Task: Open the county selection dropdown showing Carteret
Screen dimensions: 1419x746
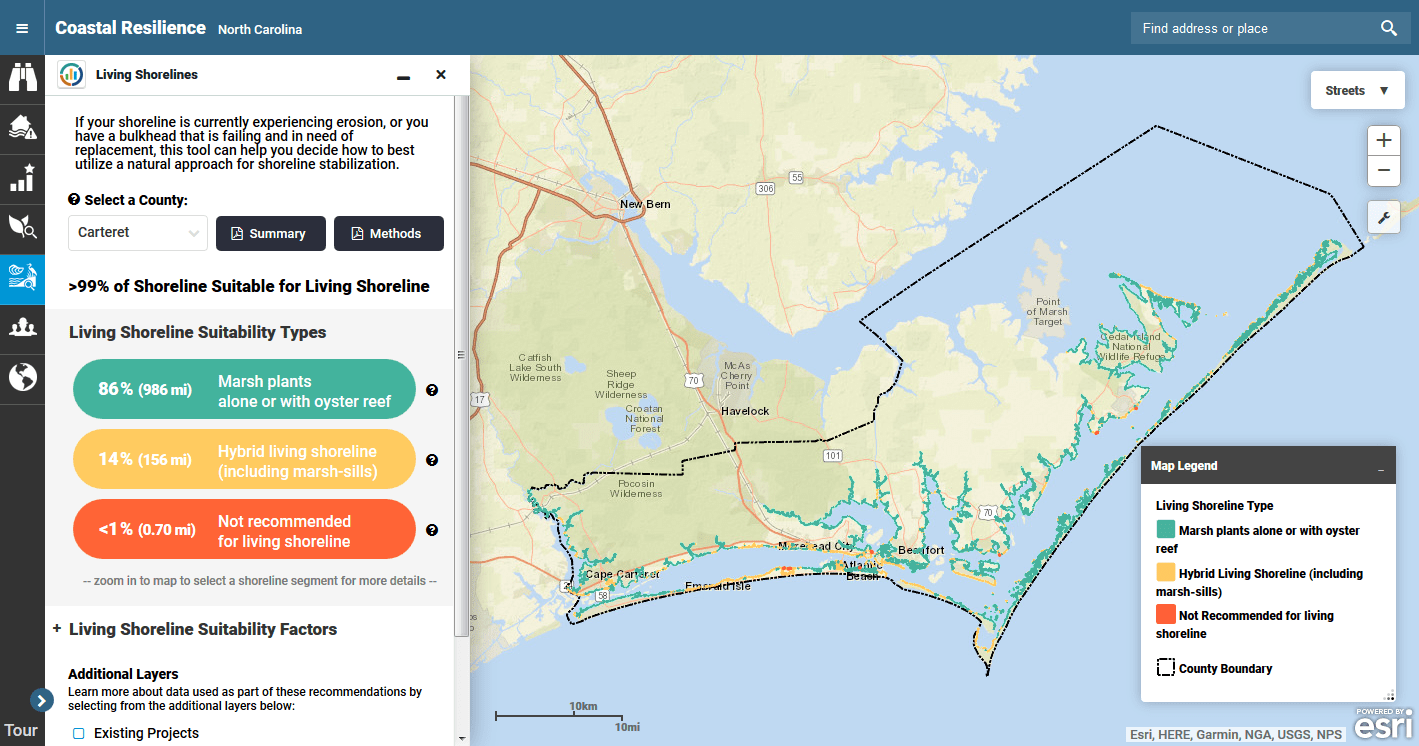Action: click(x=137, y=233)
